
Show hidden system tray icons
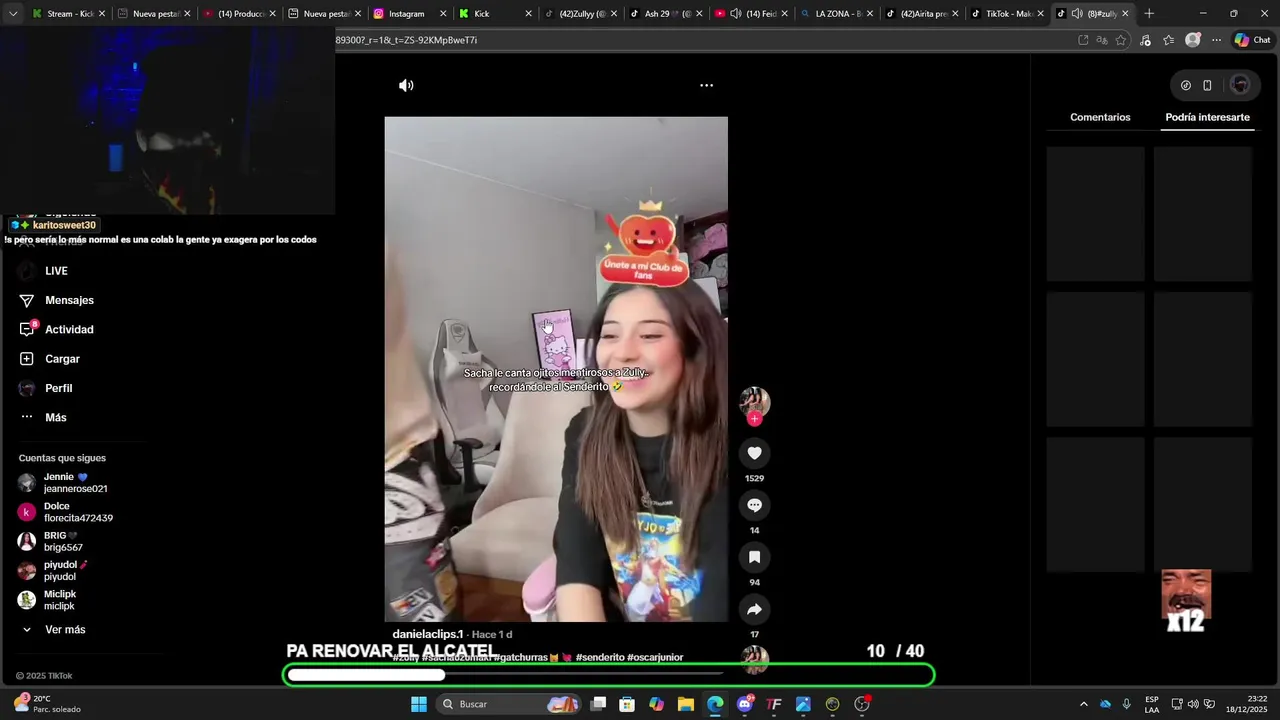[x=1083, y=704]
